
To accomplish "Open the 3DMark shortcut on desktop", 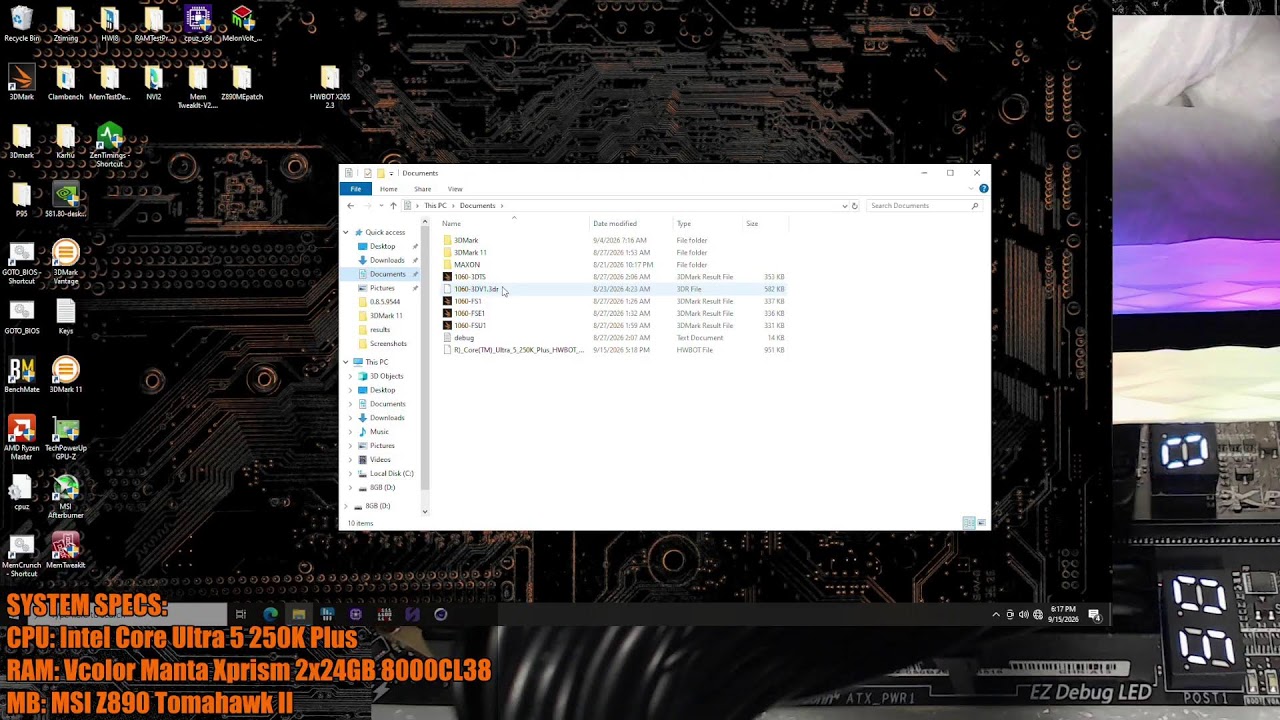I will 21,83.
